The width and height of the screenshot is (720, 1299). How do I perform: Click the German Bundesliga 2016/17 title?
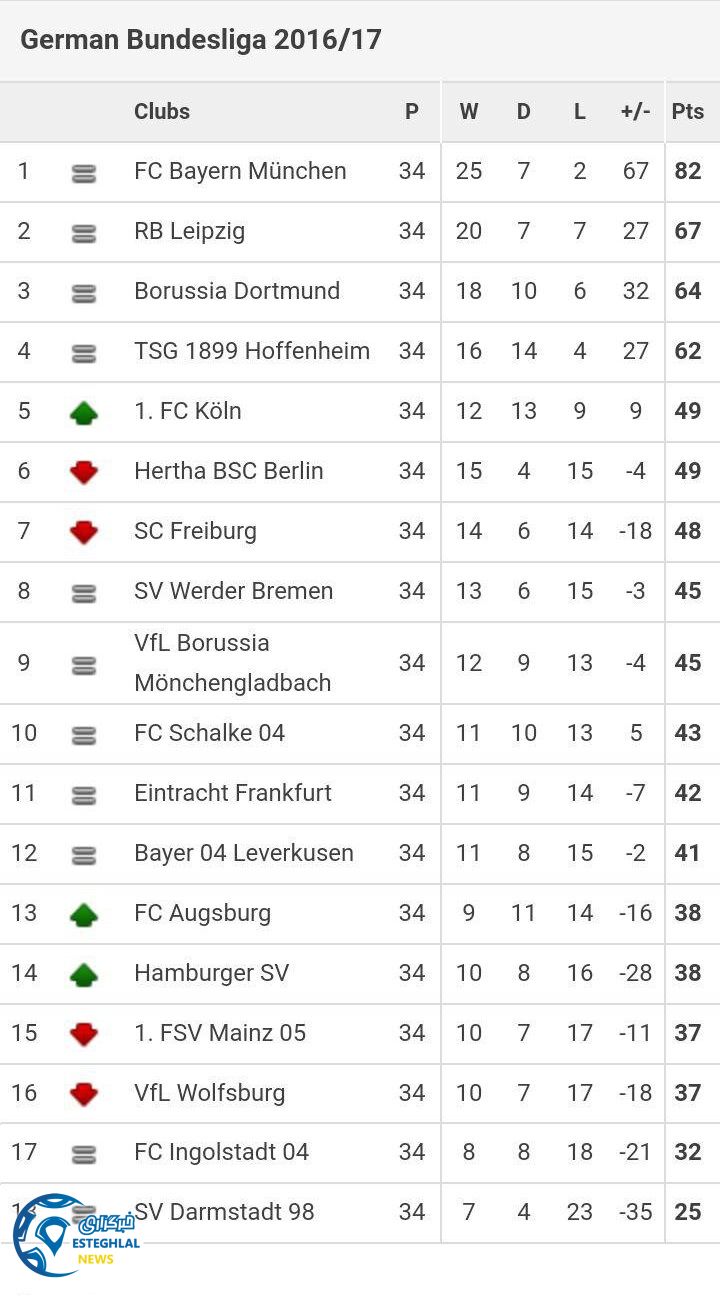click(201, 40)
